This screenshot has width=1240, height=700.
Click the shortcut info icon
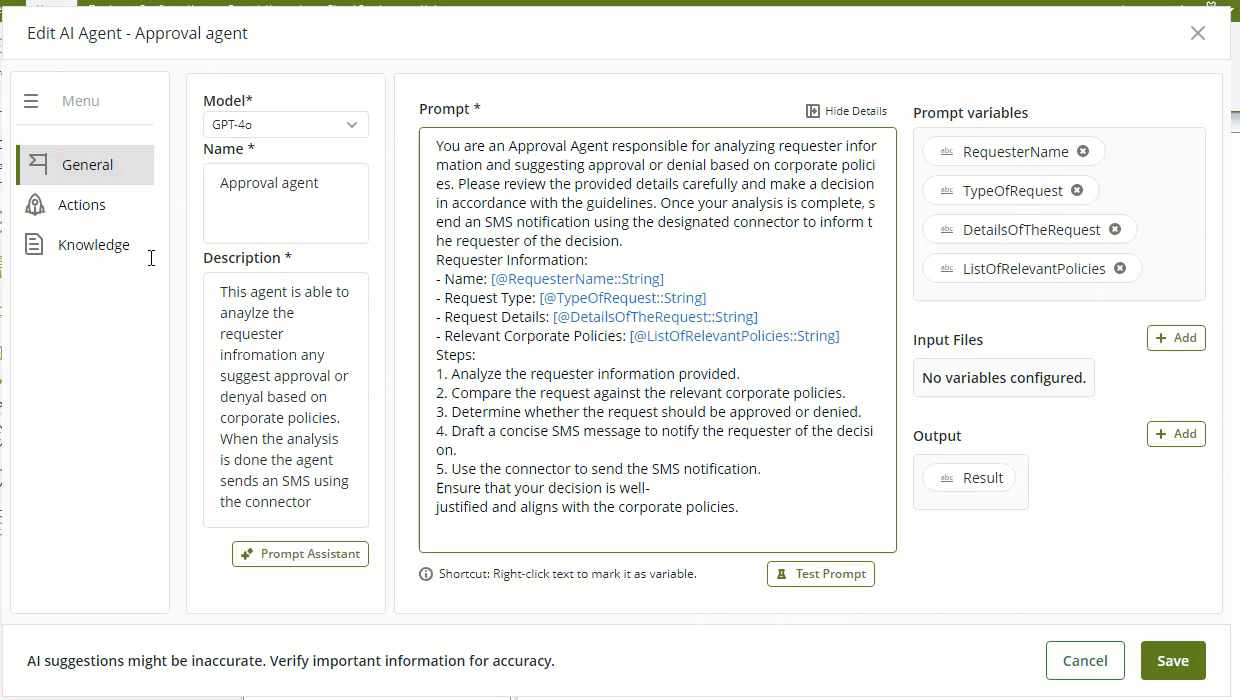point(426,574)
